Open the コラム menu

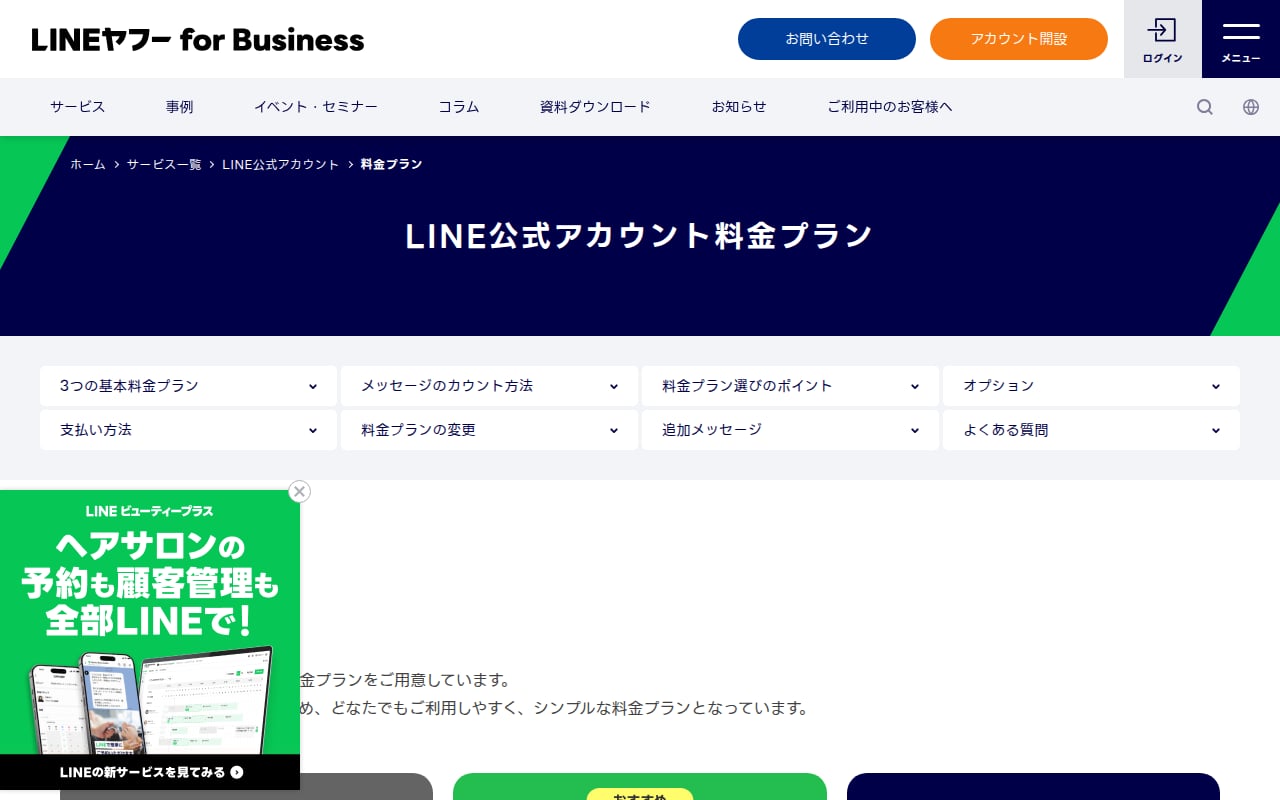(x=459, y=107)
